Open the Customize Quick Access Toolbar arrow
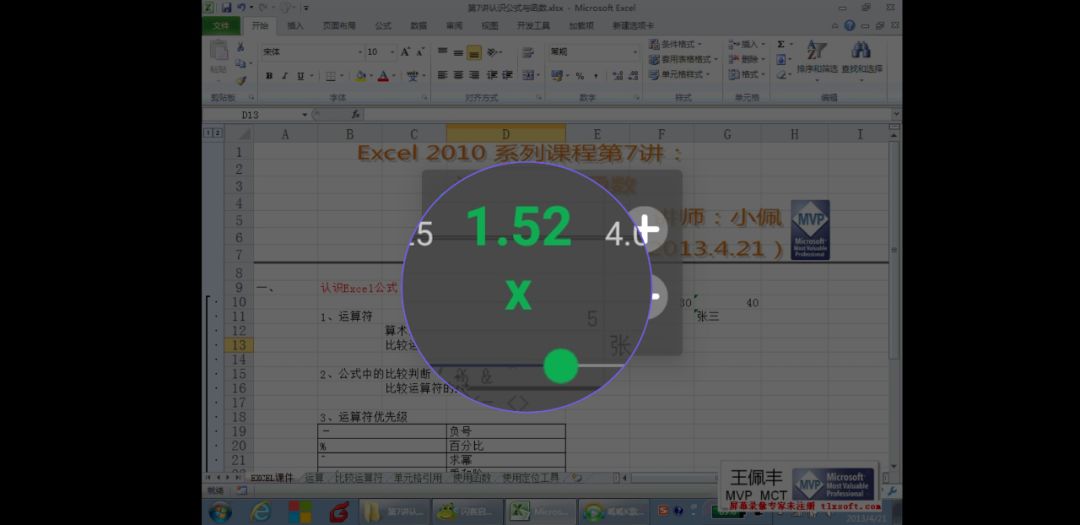 pyautogui.click(x=306, y=8)
